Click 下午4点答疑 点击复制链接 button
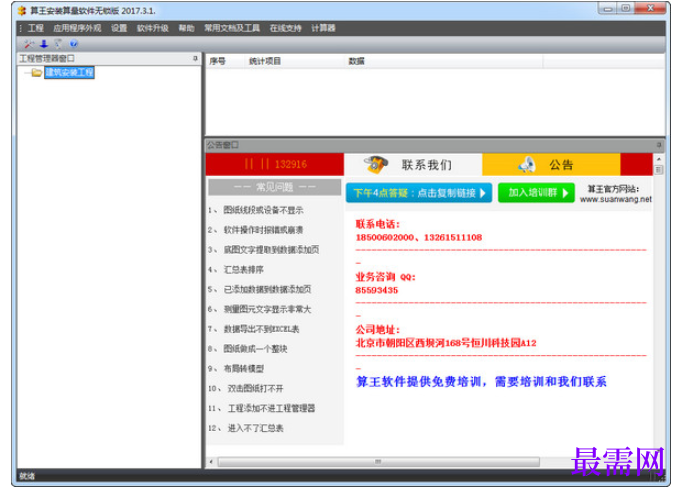This screenshot has height=493, width=683. tap(419, 193)
